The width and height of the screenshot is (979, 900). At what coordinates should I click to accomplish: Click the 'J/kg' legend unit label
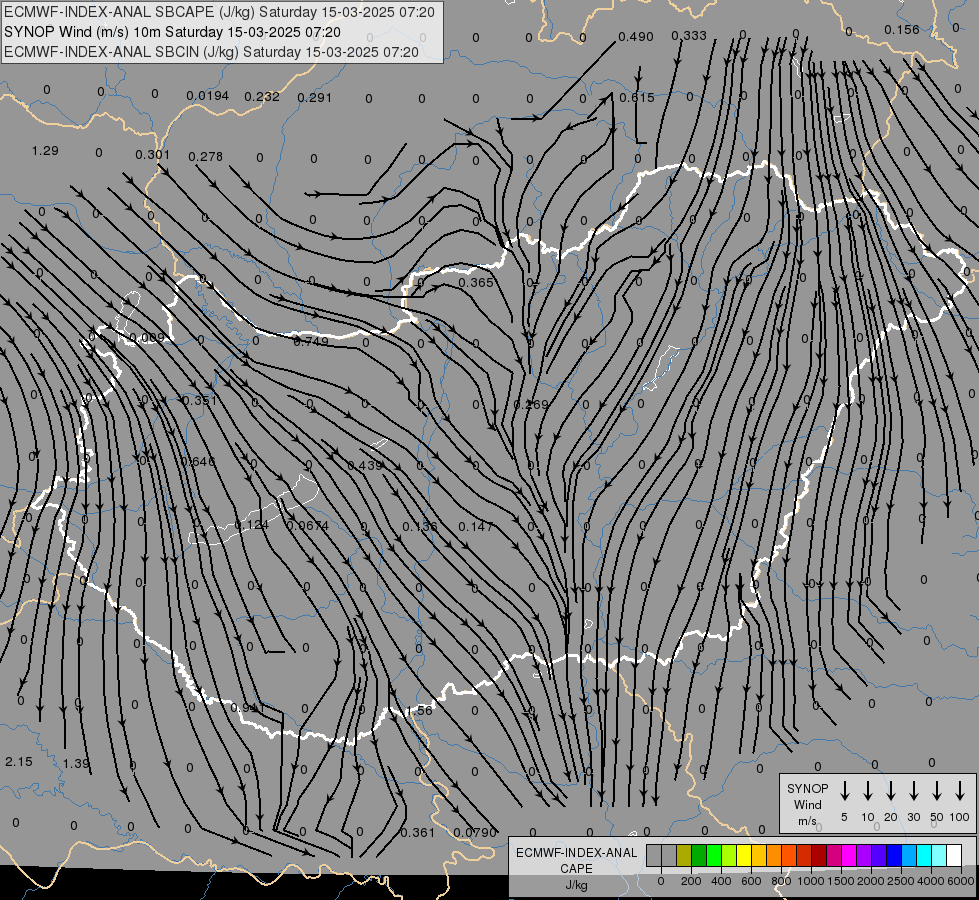(576, 884)
